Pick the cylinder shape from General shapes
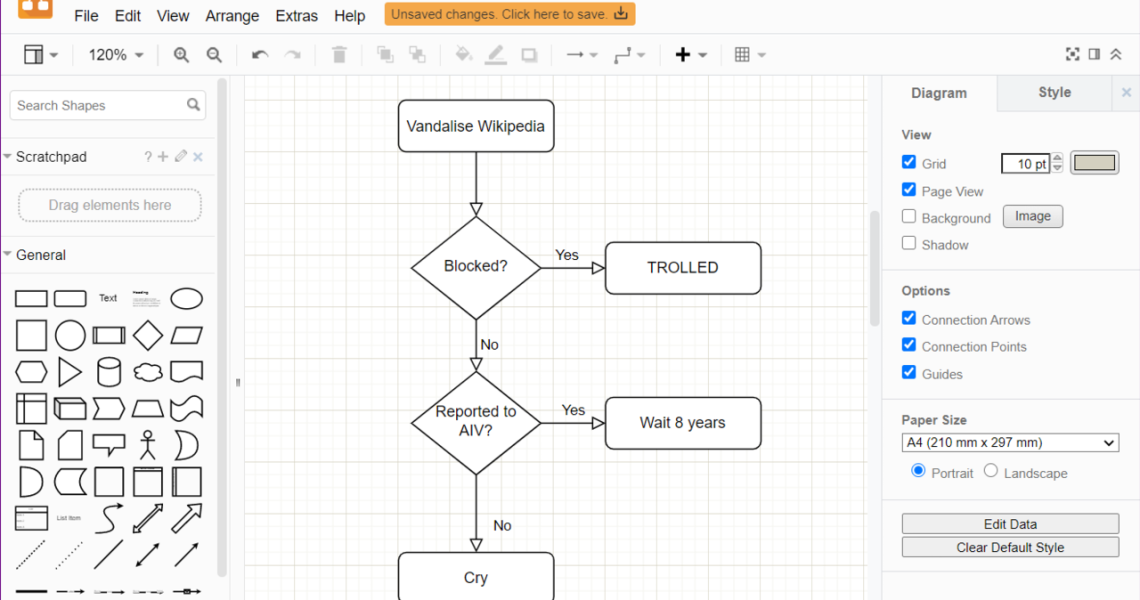 109,372
